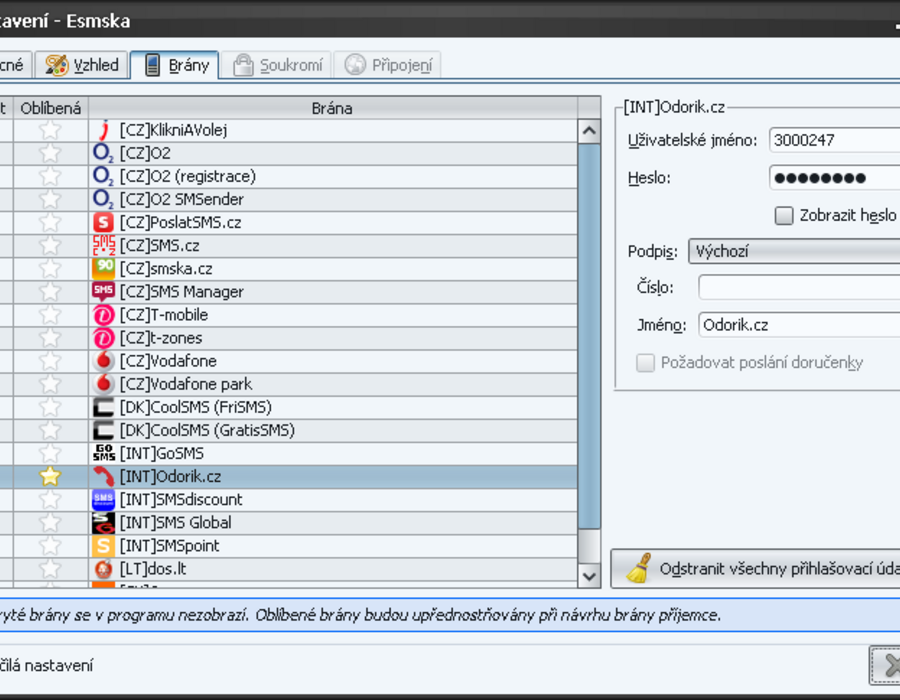
Task: Mark [CZ]SMS.cz as favorite
Action: pos(50,246)
